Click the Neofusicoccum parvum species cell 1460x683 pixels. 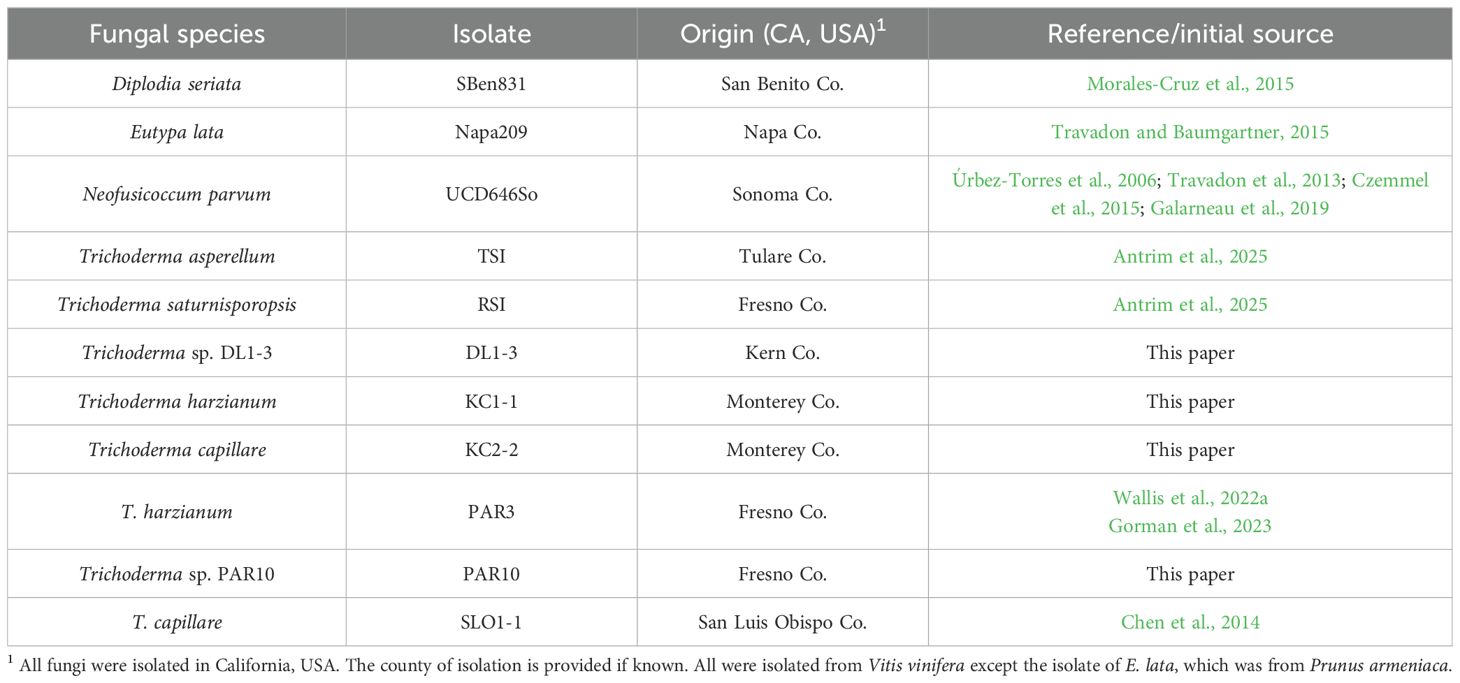[177, 194]
